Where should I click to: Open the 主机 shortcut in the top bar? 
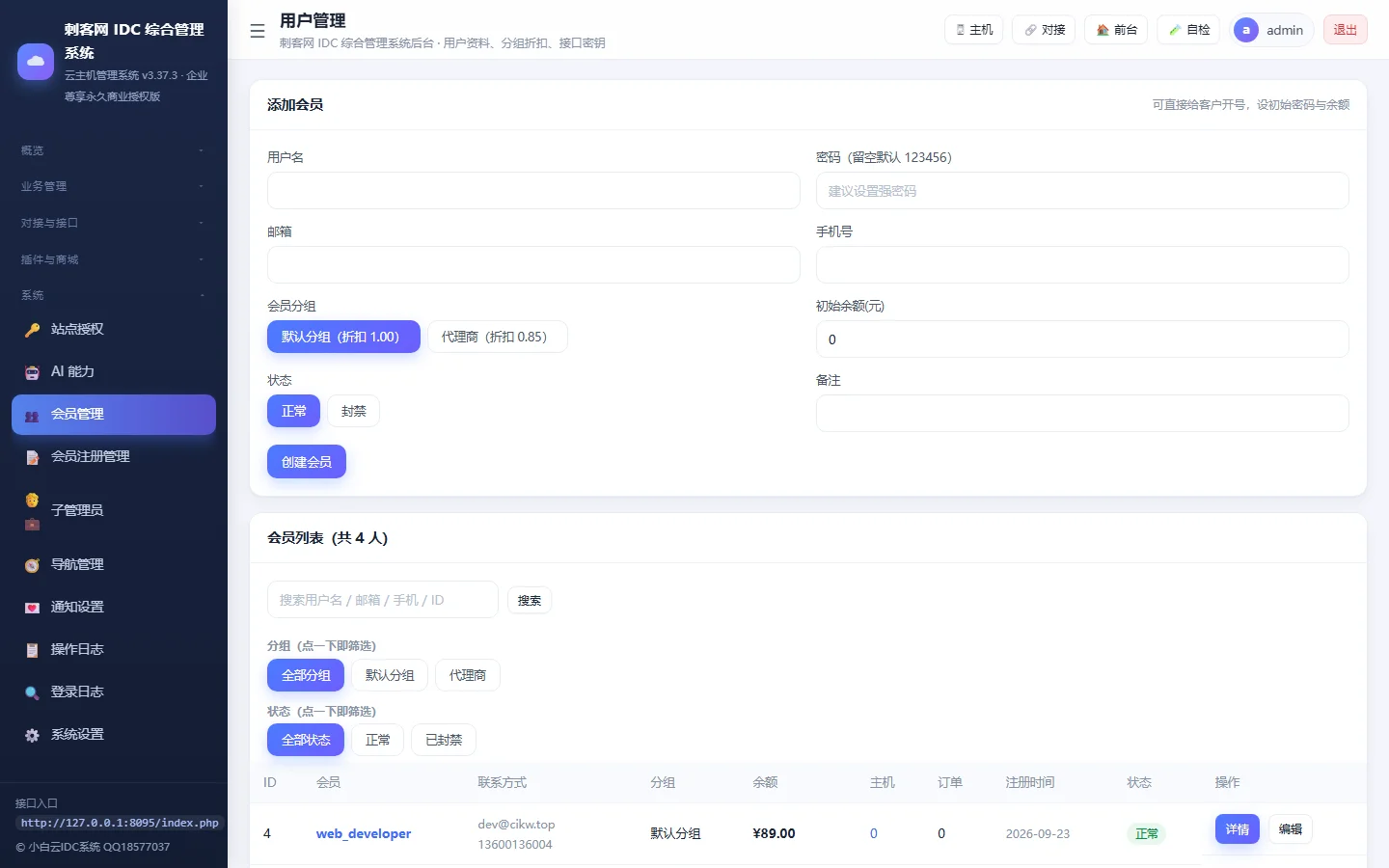click(x=974, y=30)
